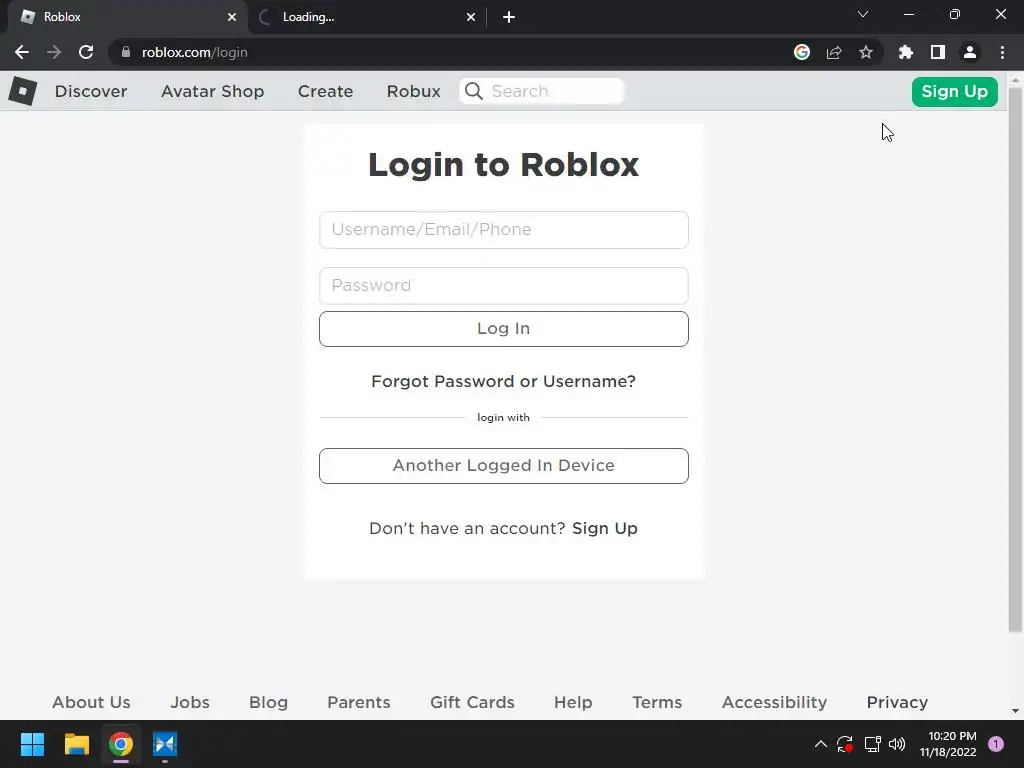Open Forgot Password or Username link
The width and height of the screenshot is (1024, 768).
pos(504,381)
